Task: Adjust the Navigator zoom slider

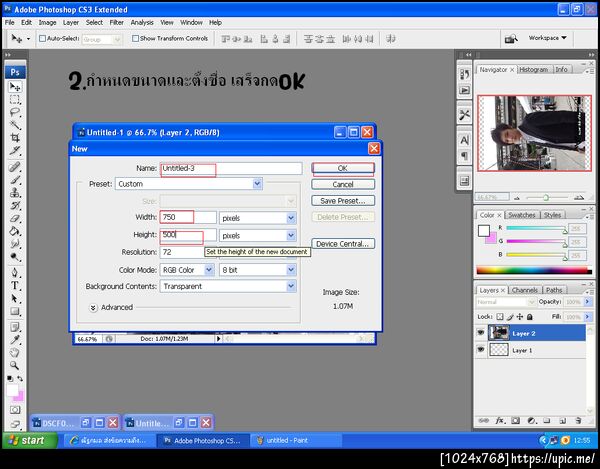Action: pos(546,197)
